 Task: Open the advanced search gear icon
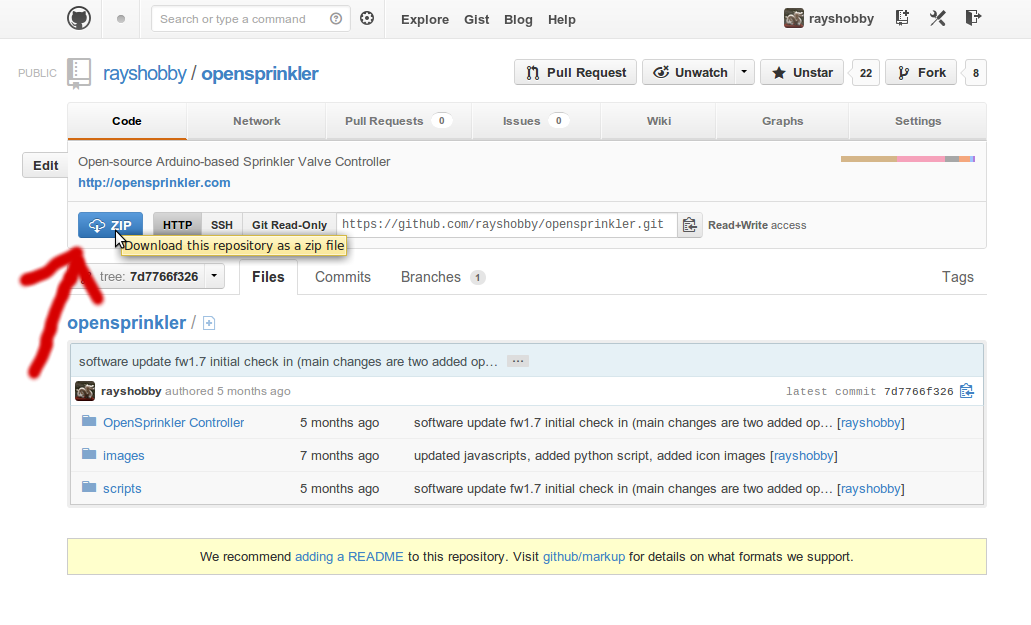click(367, 18)
